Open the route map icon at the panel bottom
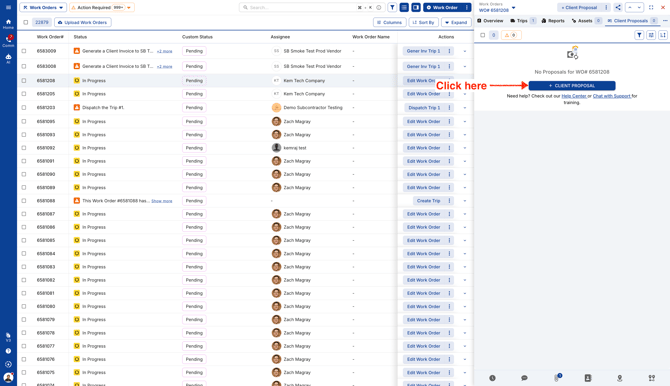Screen dimensions: 670x386 [x=652, y=378]
